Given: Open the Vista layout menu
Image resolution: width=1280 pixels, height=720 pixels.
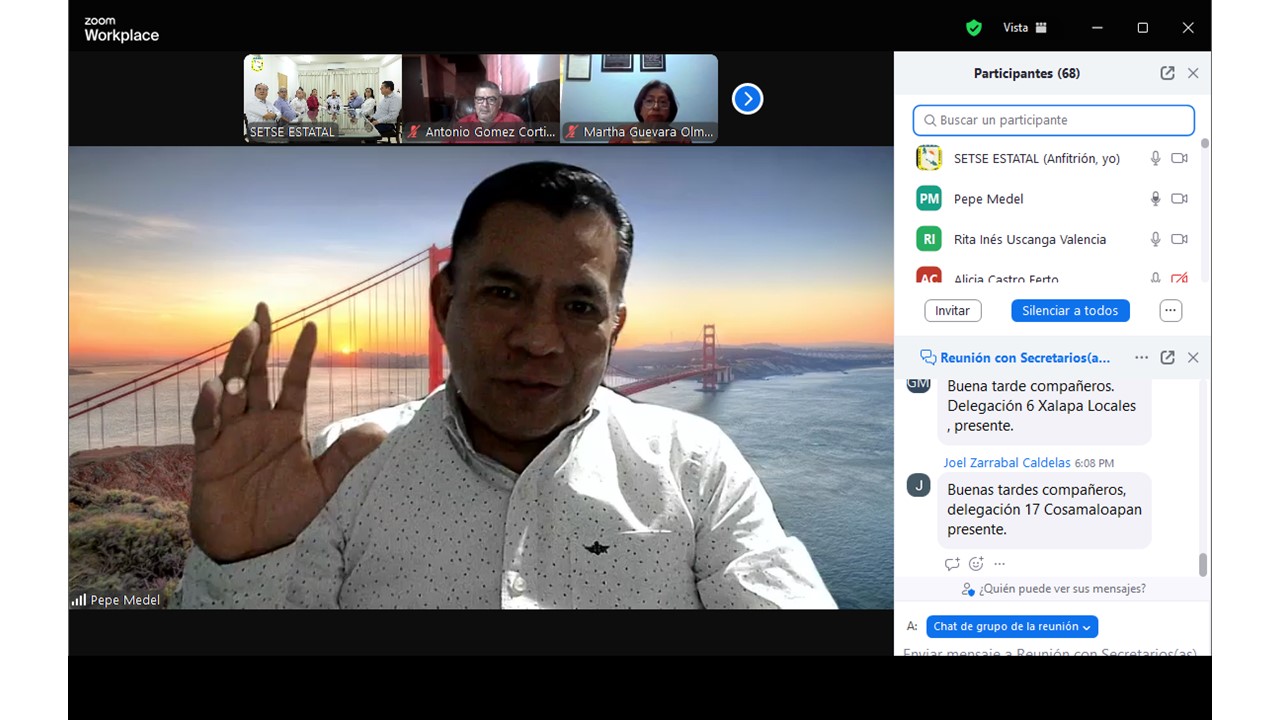Looking at the screenshot, I should coord(1025,28).
